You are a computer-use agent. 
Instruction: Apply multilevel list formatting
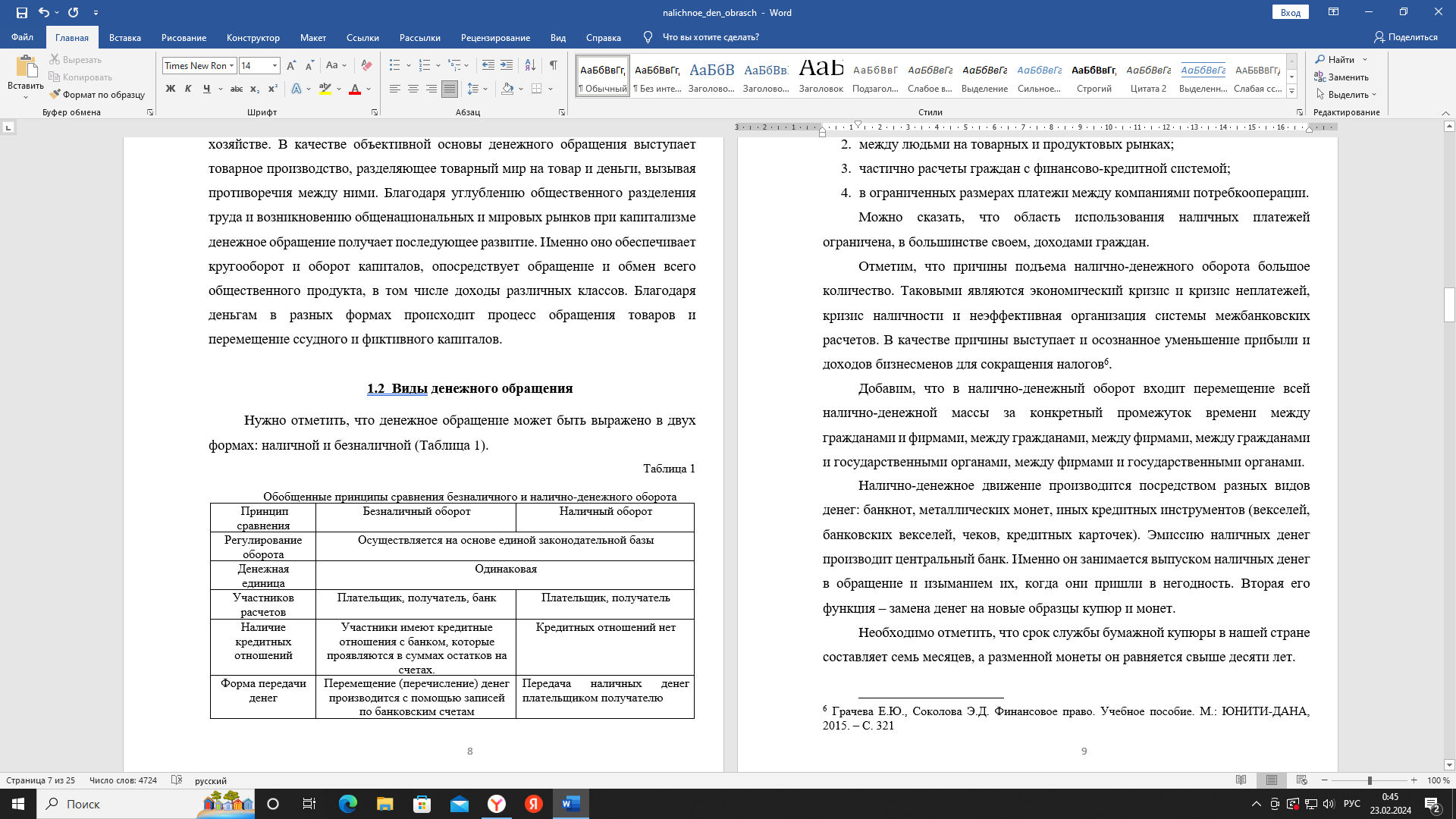click(454, 66)
